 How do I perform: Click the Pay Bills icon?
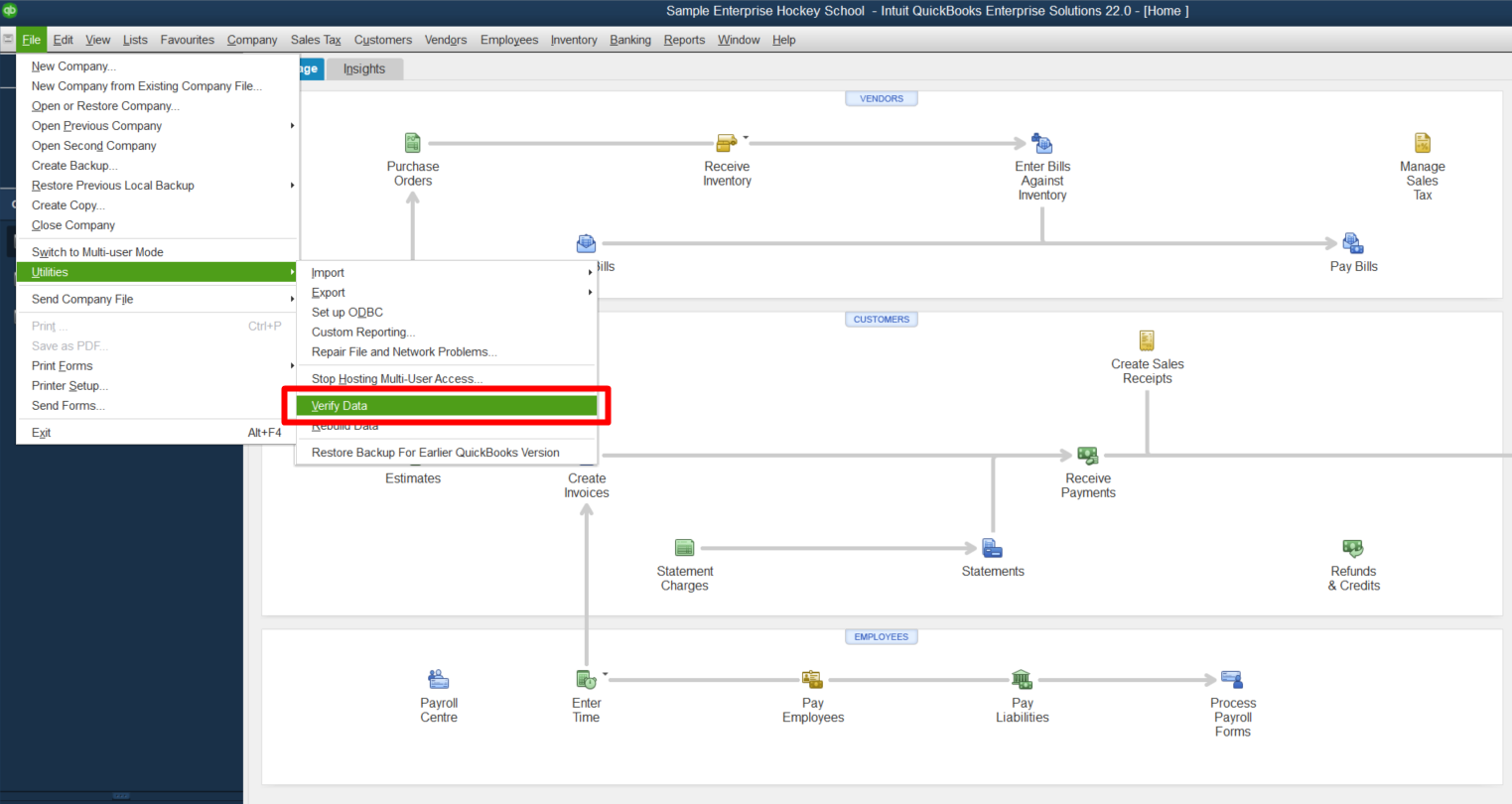pyautogui.click(x=1353, y=243)
